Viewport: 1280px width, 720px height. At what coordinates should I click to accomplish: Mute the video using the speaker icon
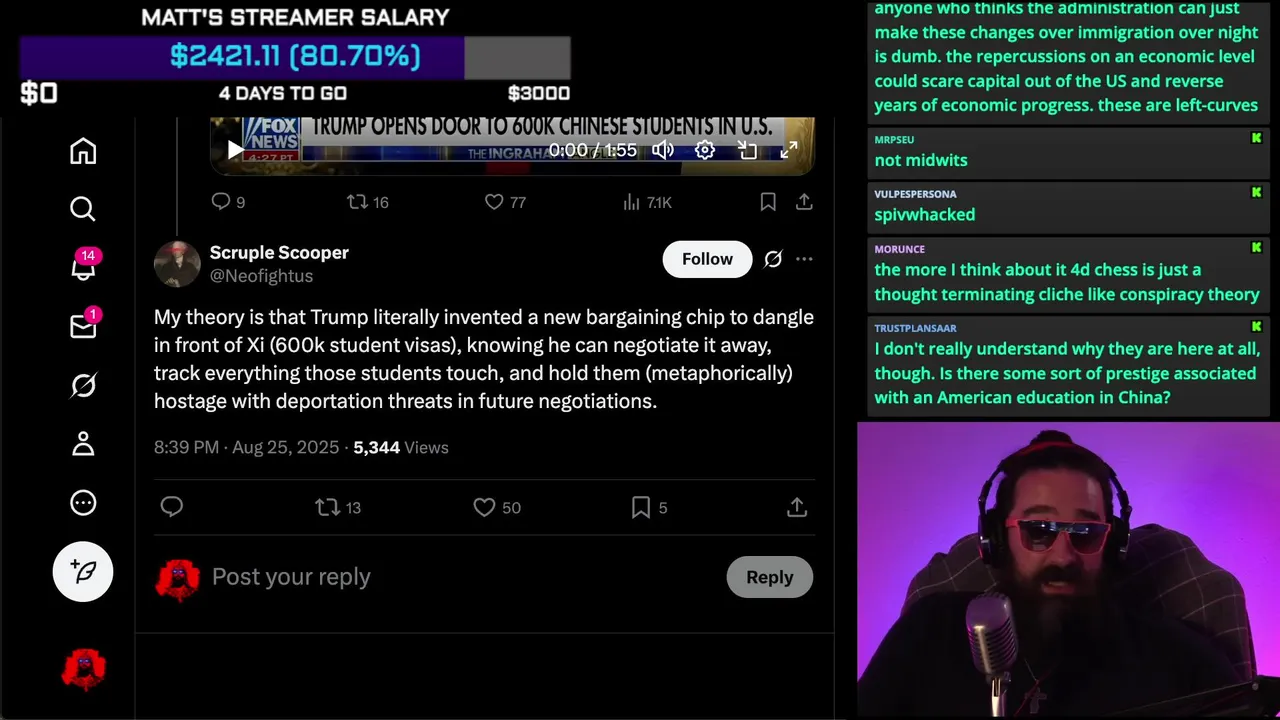(x=663, y=150)
